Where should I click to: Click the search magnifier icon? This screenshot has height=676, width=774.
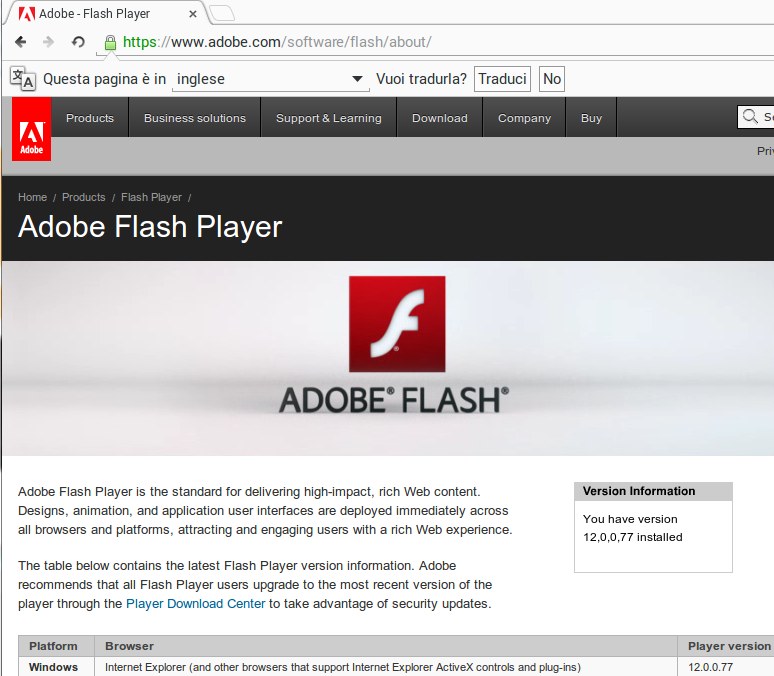tap(750, 117)
